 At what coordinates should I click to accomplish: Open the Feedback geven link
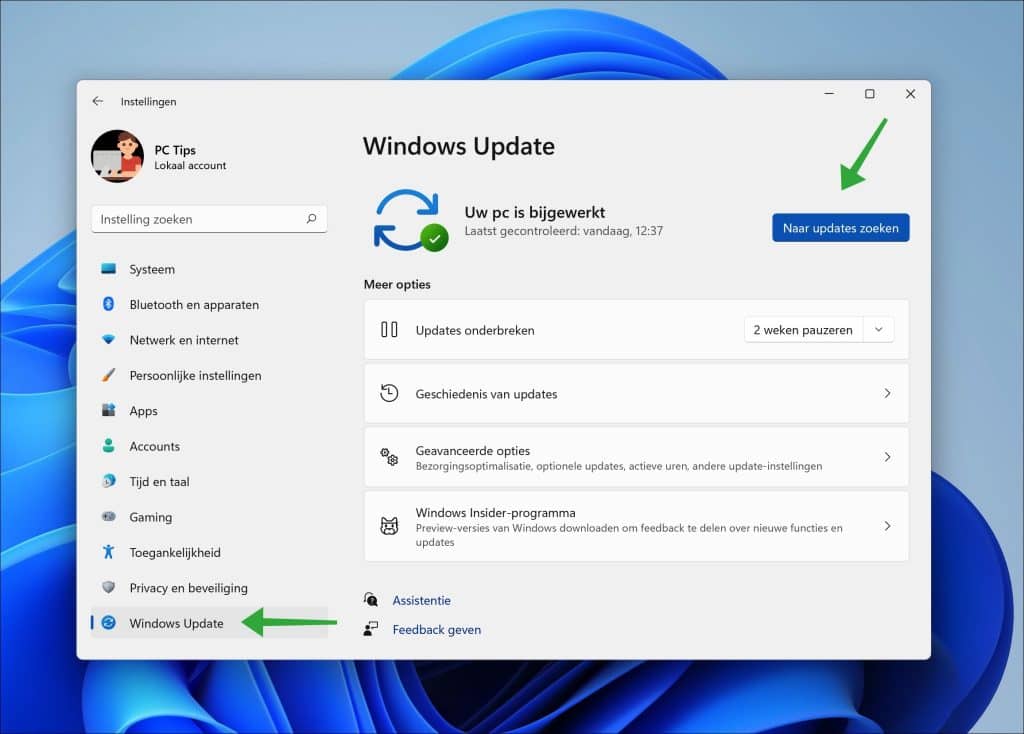(x=438, y=629)
